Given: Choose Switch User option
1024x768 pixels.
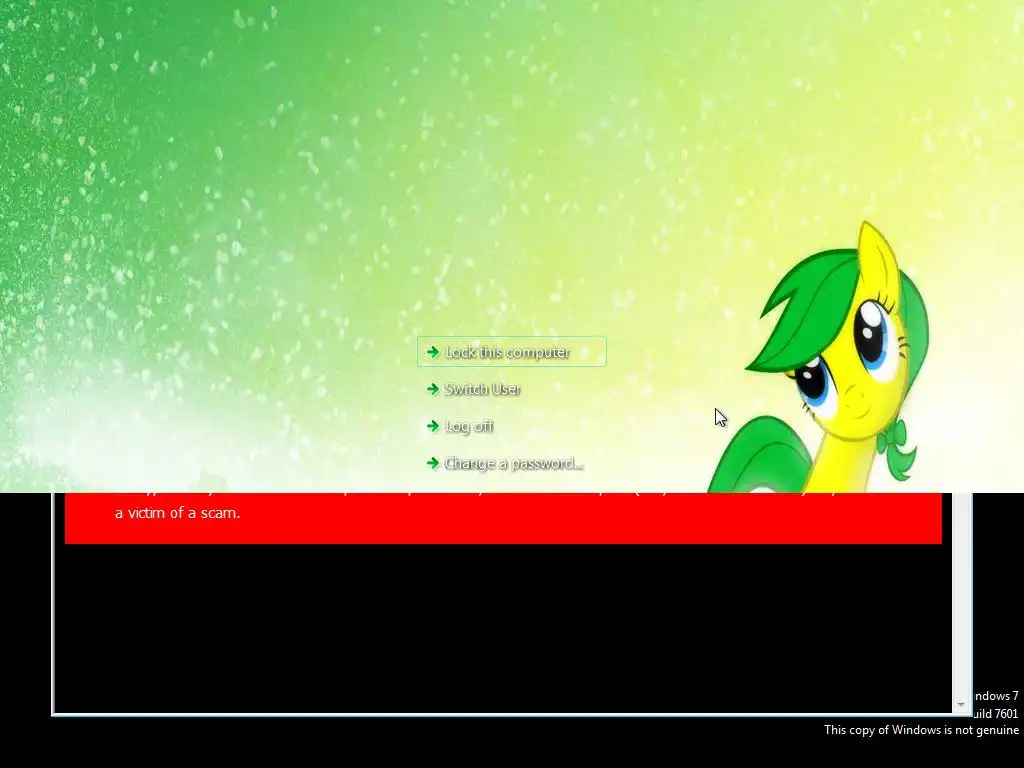Looking at the screenshot, I should point(483,389).
